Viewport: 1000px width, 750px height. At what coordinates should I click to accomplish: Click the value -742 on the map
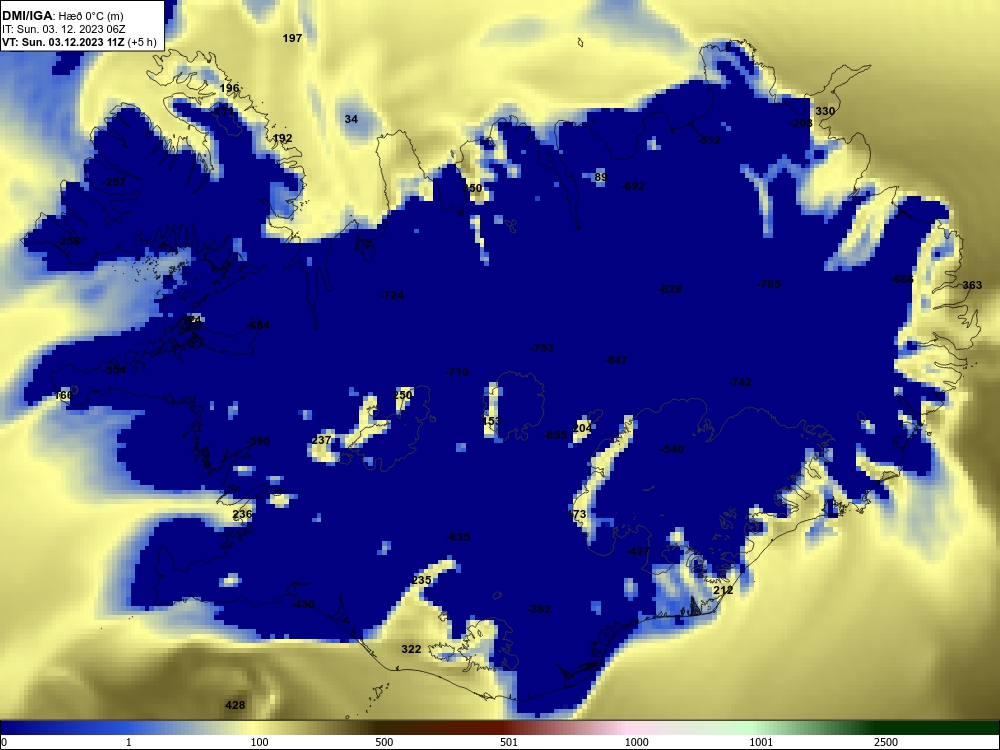[x=740, y=382]
